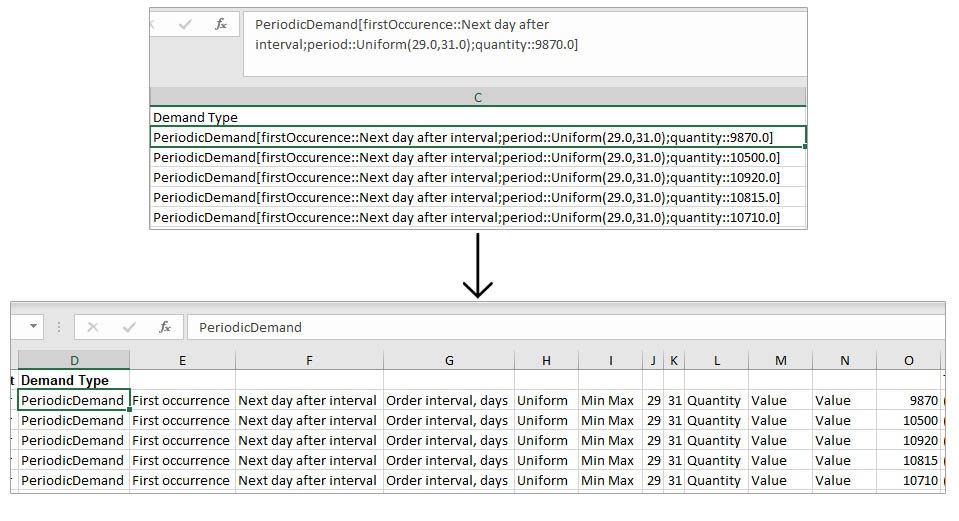The image size is (959, 521).
Task: Open the Name Box dropdown arrow
Action: coord(34,327)
